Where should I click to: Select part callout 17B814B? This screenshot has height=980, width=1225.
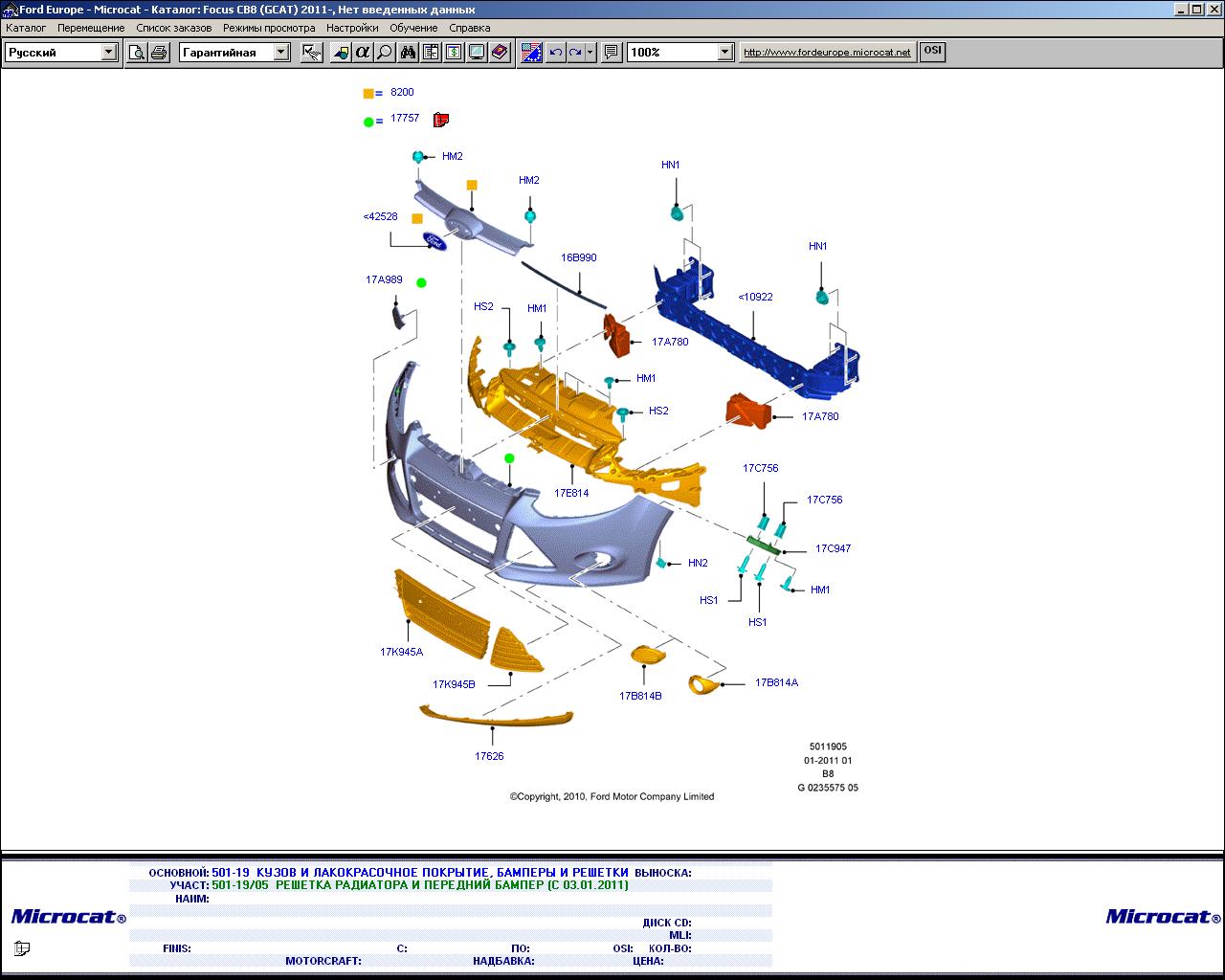(640, 696)
